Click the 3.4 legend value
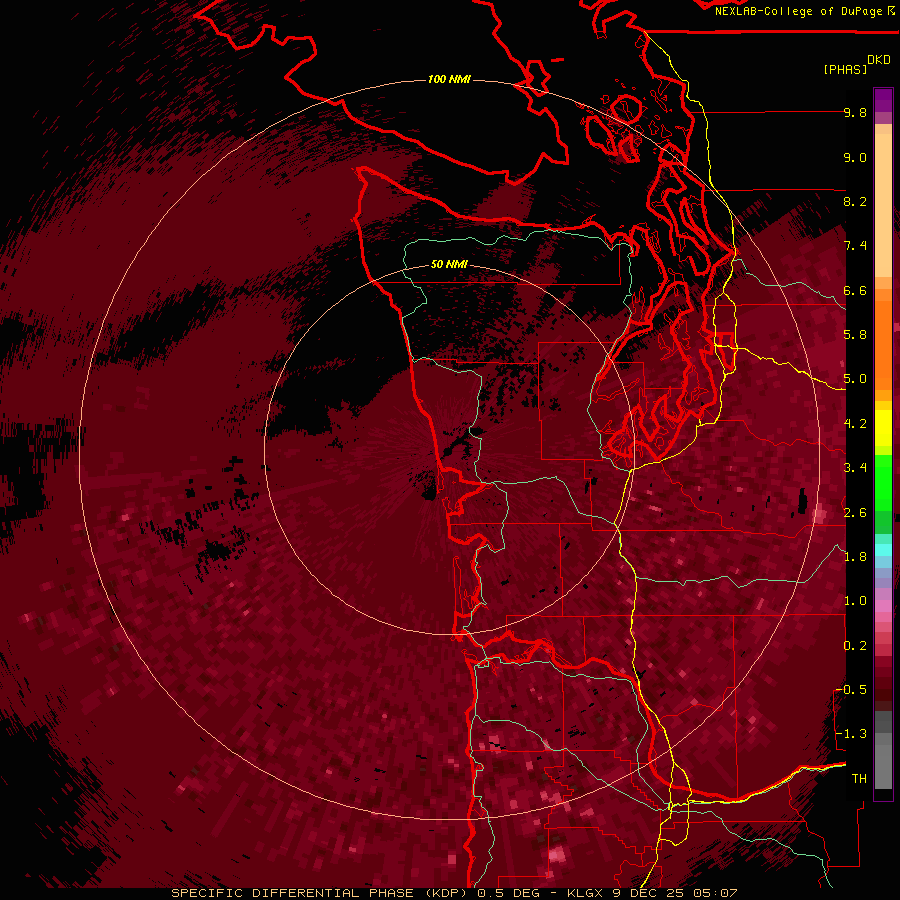 coord(855,468)
